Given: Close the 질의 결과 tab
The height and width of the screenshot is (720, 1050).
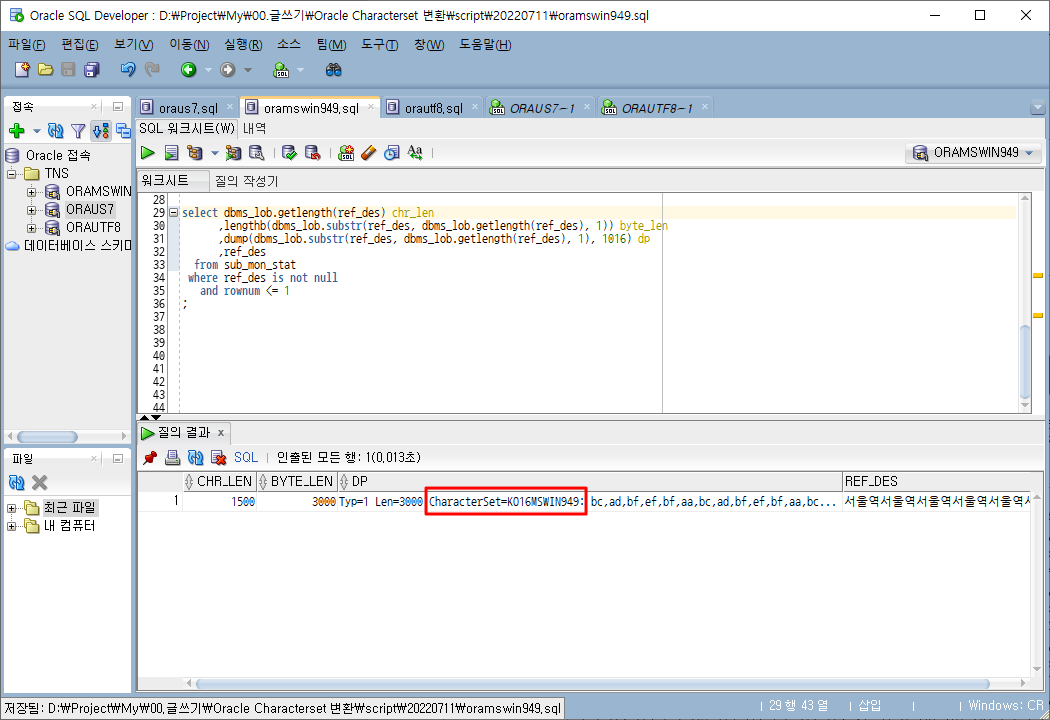Looking at the screenshot, I should click(221, 433).
